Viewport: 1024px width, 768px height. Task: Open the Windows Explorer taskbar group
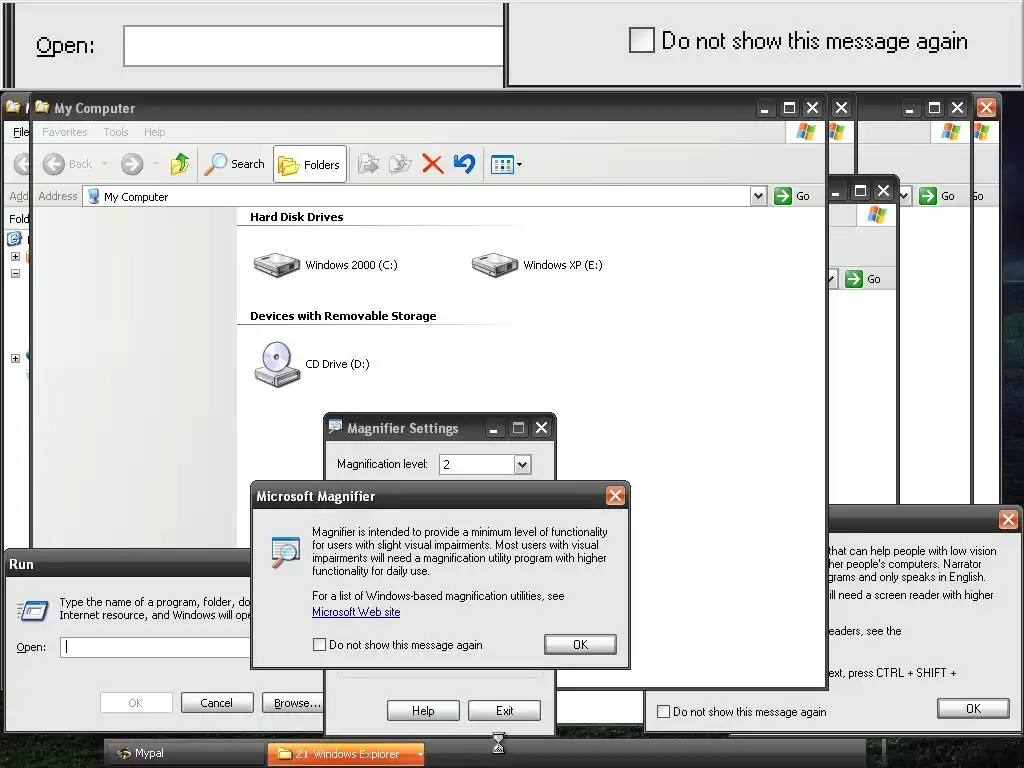click(x=346, y=754)
